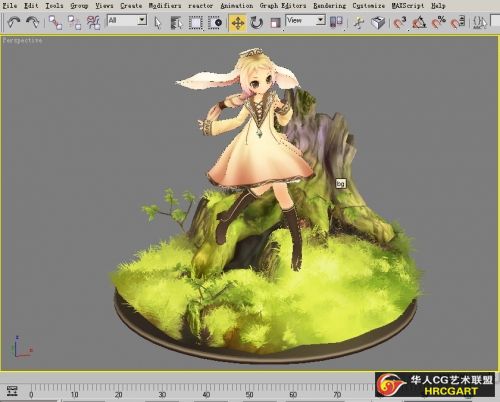500x402 pixels.
Task: Click the Named Selection Sets field
Action: pos(495,21)
